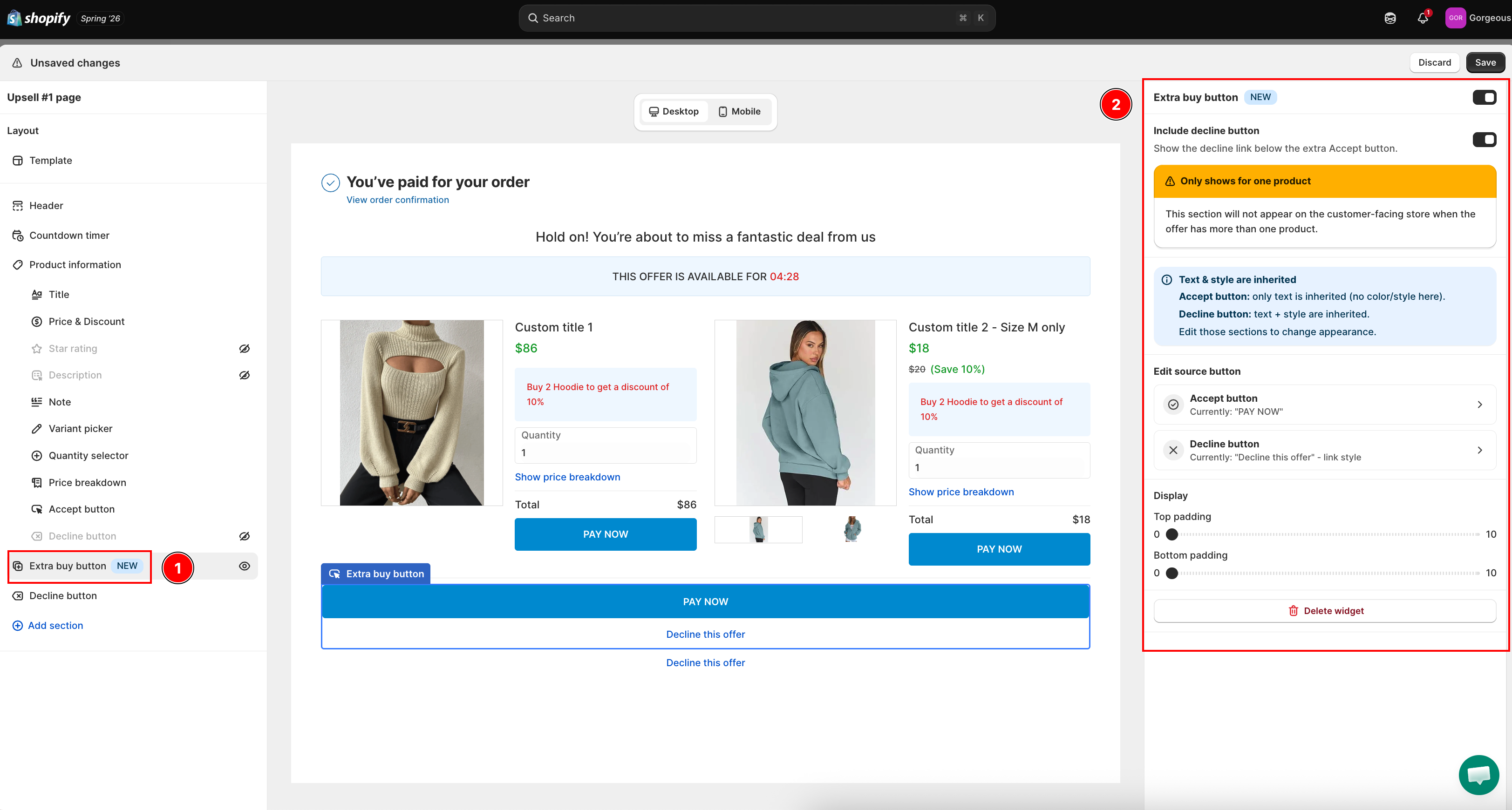
Task: Click the Quantity selector plus icon
Action: pyautogui.click(x=36, y=455)
